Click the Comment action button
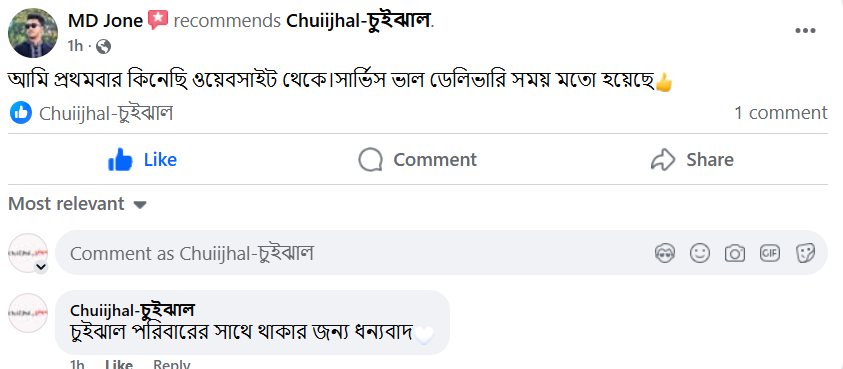This screenshot has width=843, height=369. (x=418, y=160)
